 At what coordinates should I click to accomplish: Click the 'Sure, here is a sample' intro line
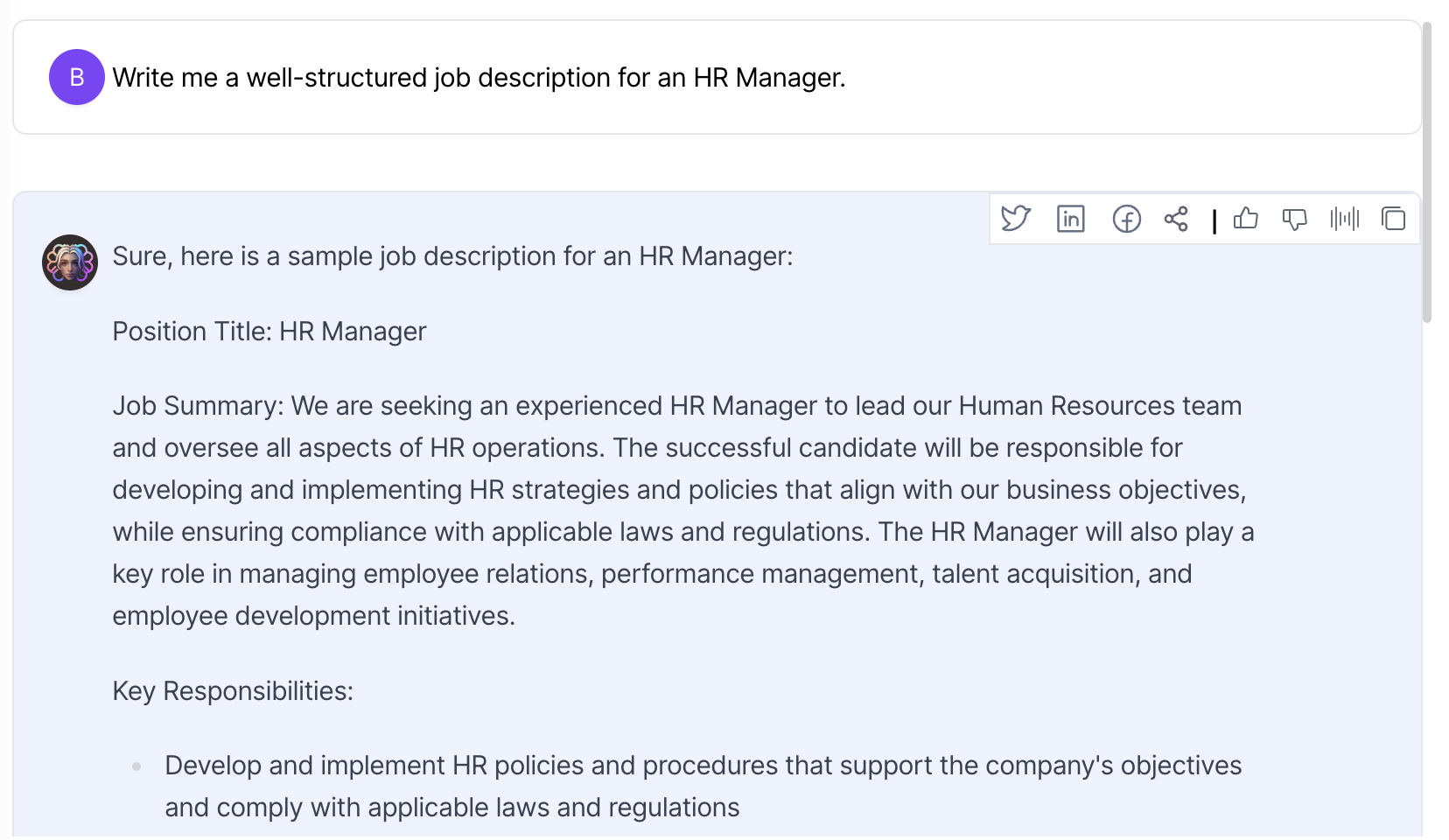coord(452,256)
